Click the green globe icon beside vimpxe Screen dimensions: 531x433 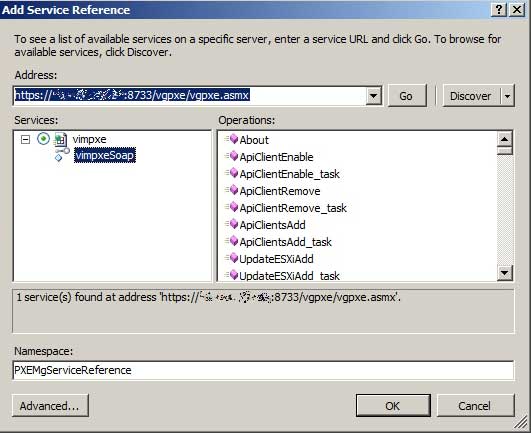[x=43, y=138]
